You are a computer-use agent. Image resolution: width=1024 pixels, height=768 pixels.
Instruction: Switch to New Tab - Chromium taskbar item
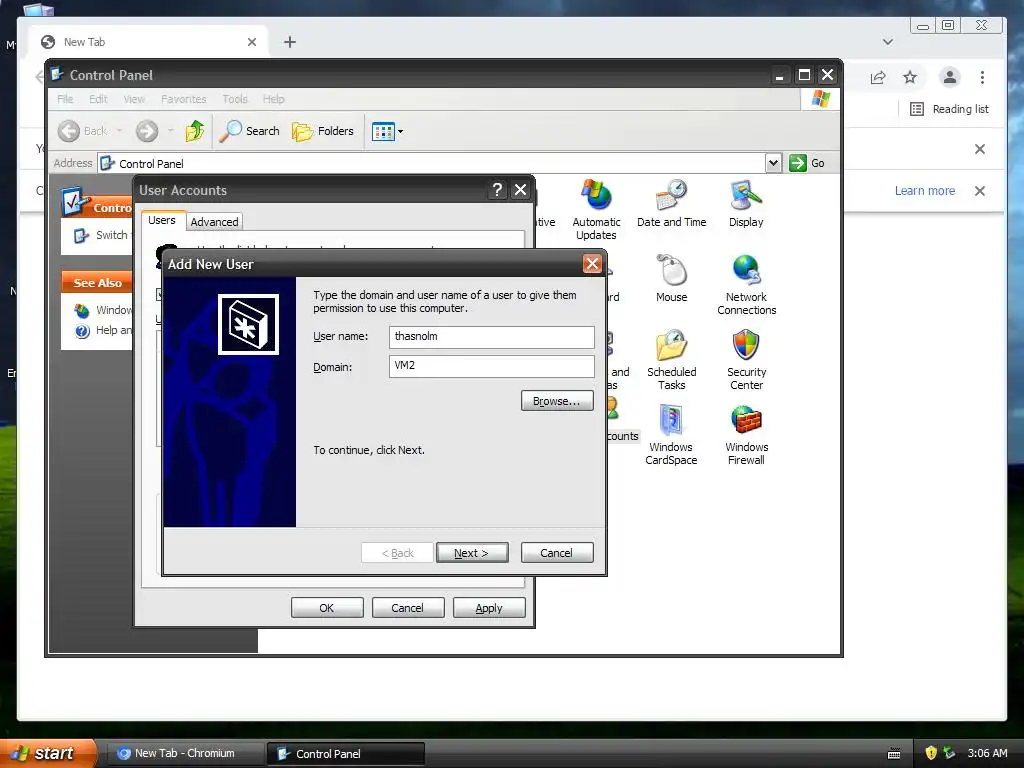184,754
